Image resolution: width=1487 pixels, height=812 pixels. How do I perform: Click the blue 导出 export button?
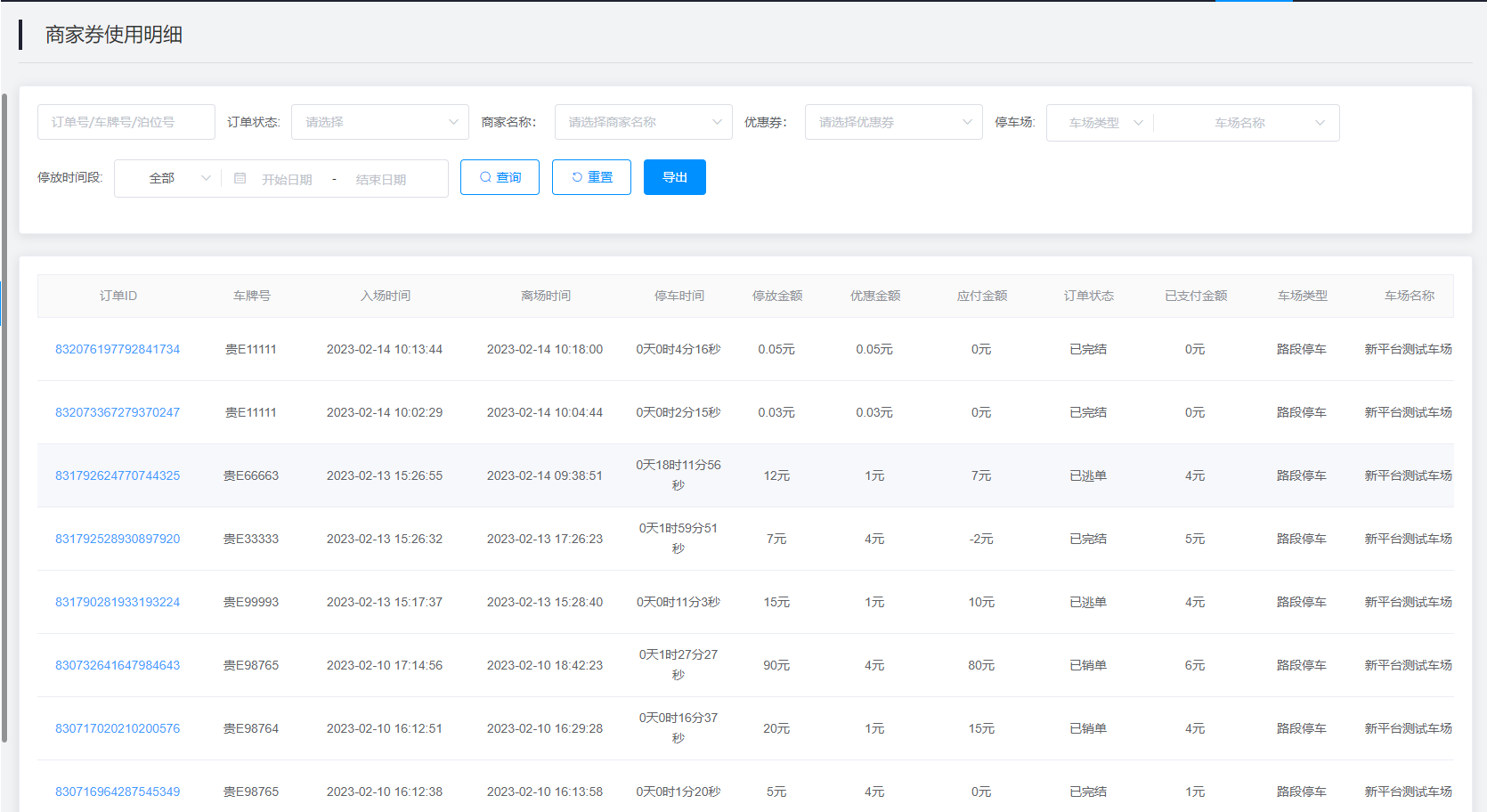coord(674,177)
